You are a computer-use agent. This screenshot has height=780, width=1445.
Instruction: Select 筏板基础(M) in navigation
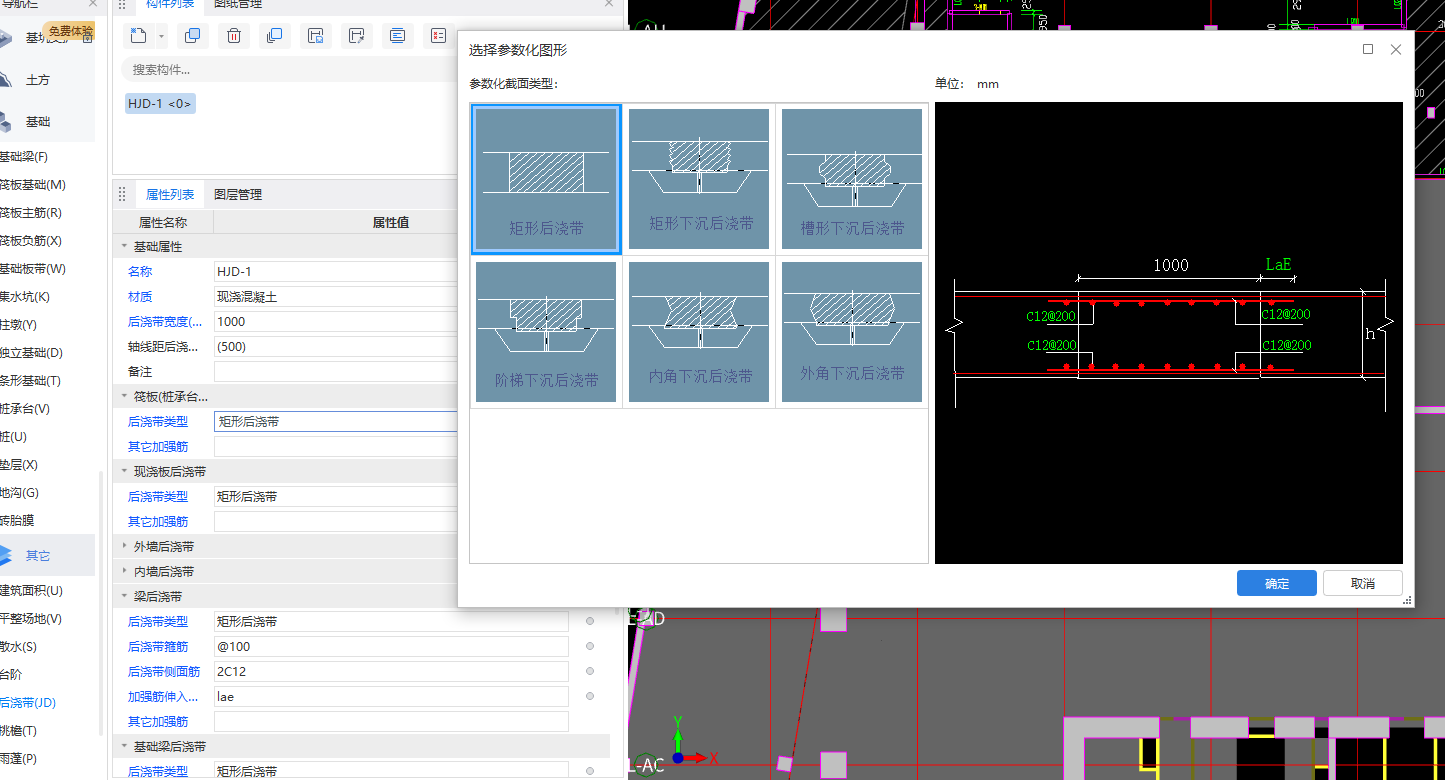point(32,185)
